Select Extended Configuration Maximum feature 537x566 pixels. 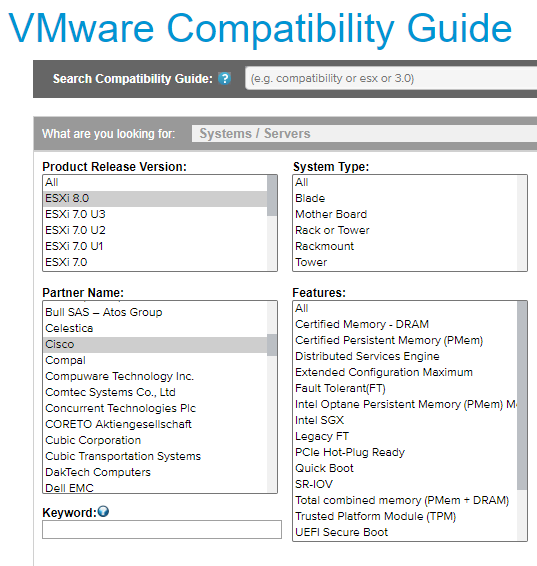pos(405,373)
